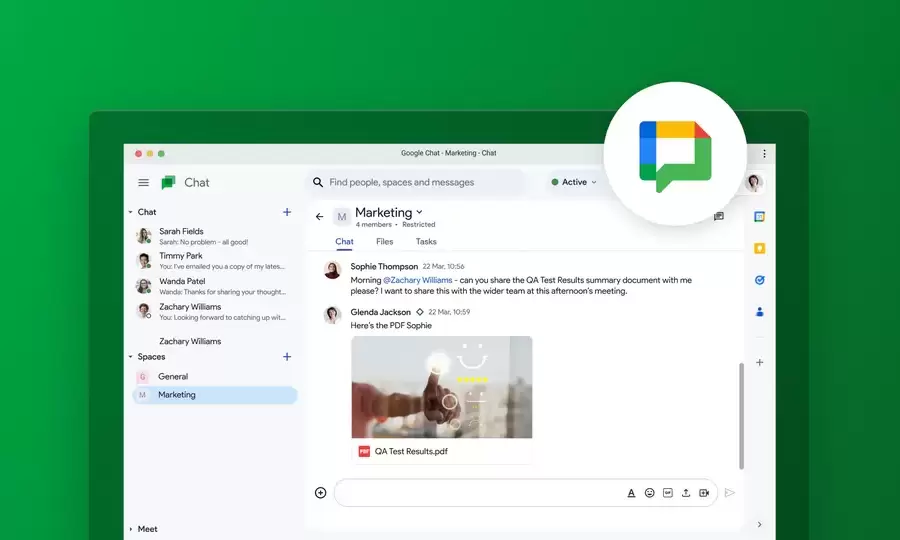Click Sophie Thompson's message avatar
The width and height of the screenshot is (900, 540).
332,270
